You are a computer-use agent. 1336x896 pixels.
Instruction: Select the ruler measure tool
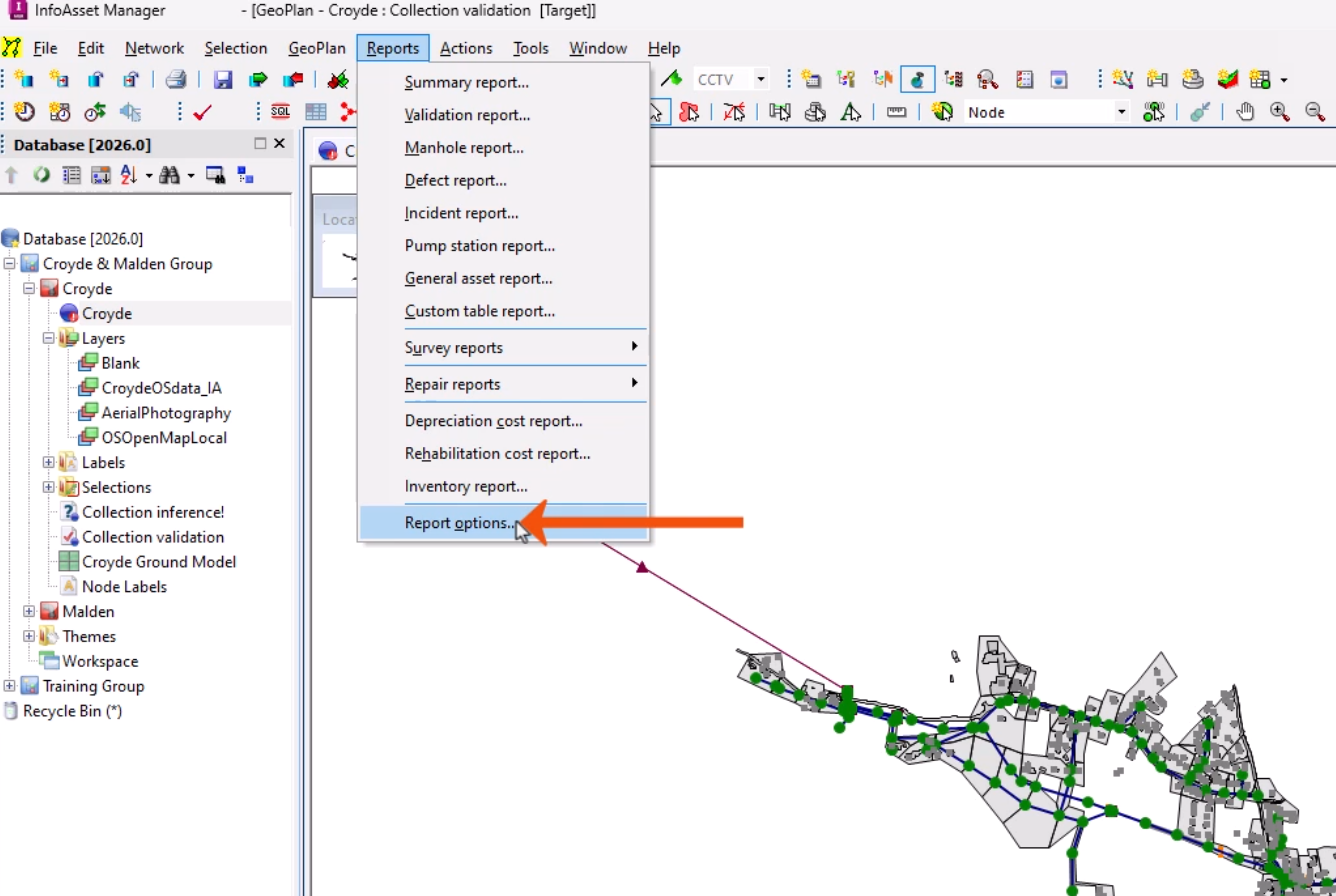click(x=896, y=112)
